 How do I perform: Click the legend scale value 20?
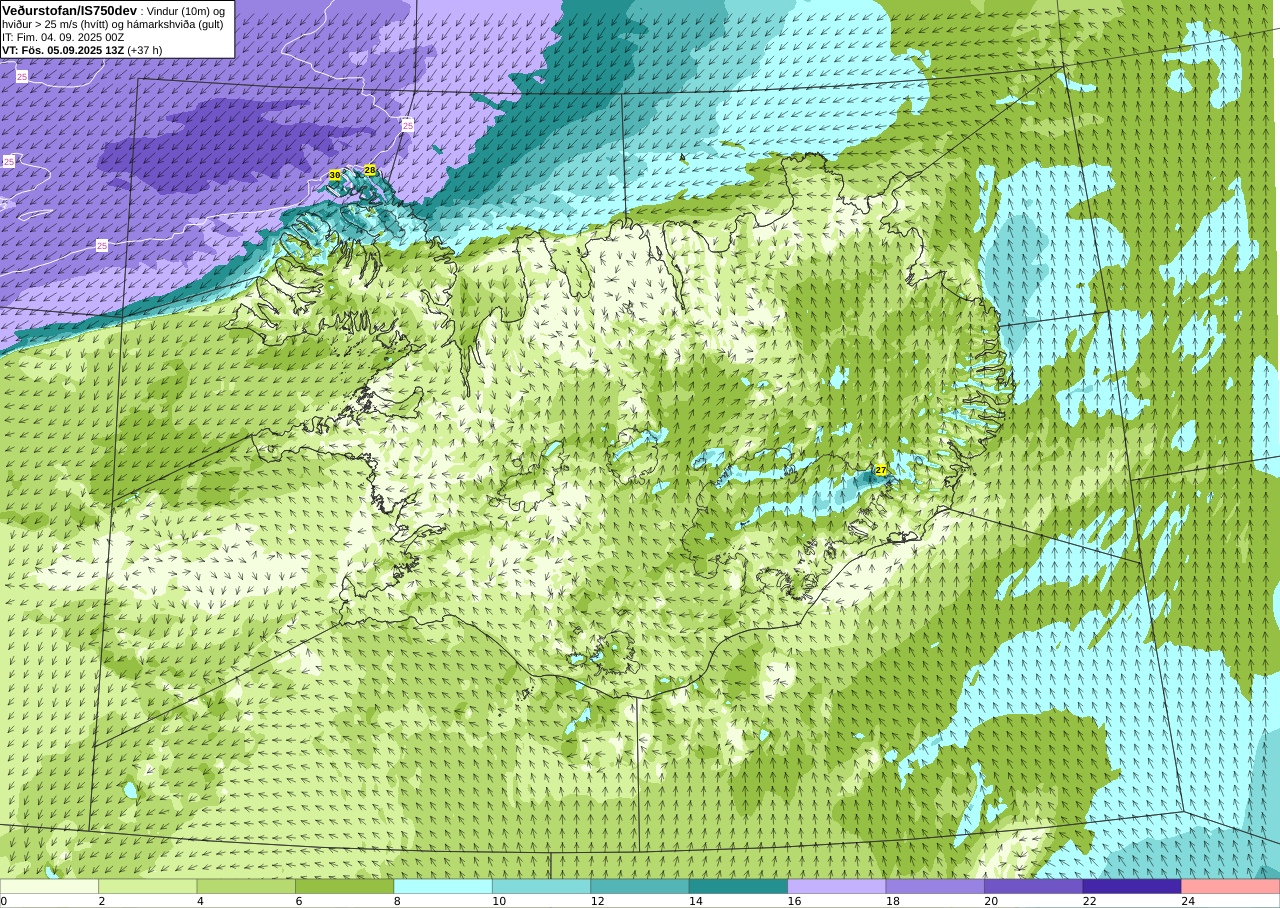click(x=991, y=901)
